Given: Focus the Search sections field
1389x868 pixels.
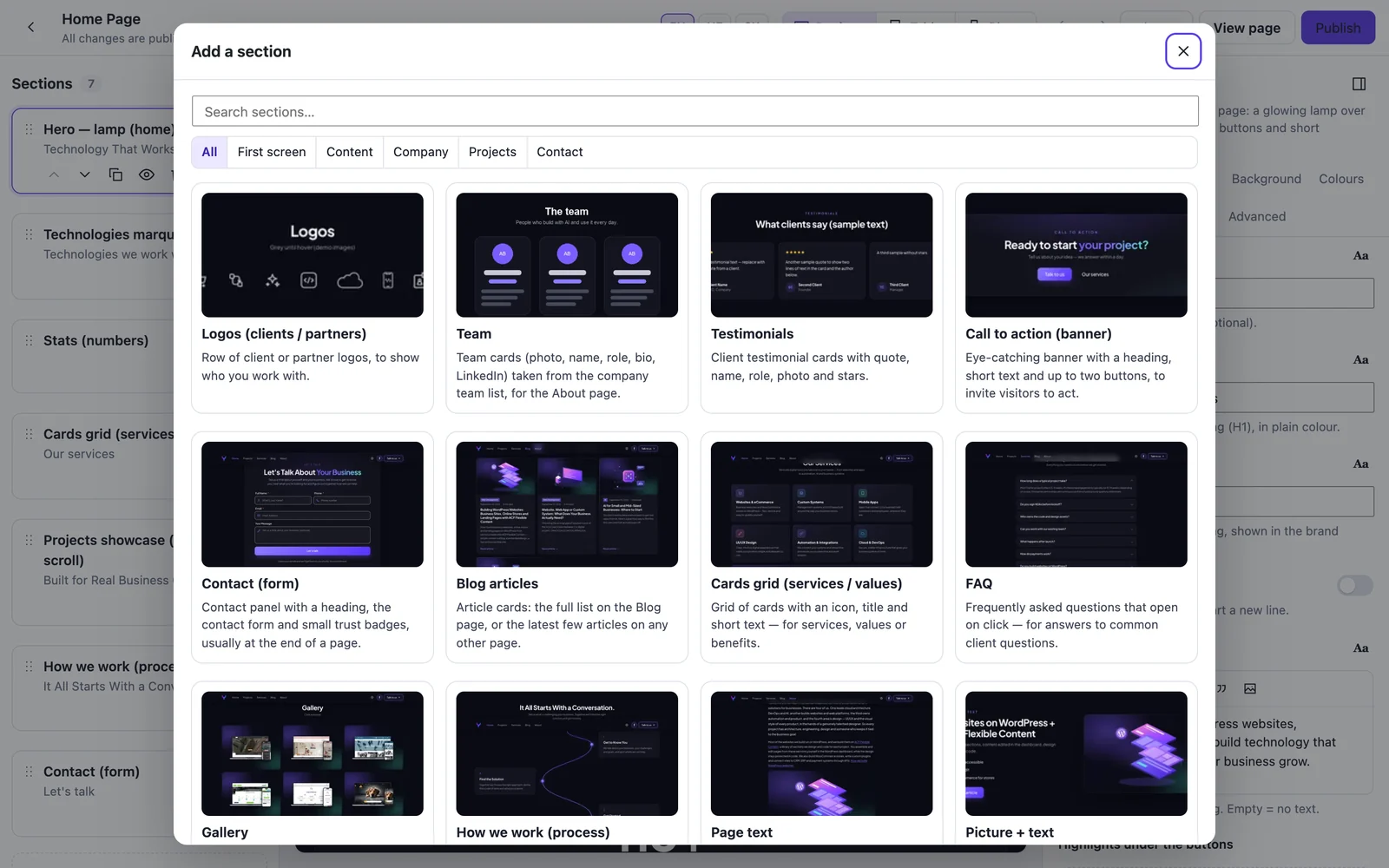Looking at the screenshot, I should pos(694,111).
